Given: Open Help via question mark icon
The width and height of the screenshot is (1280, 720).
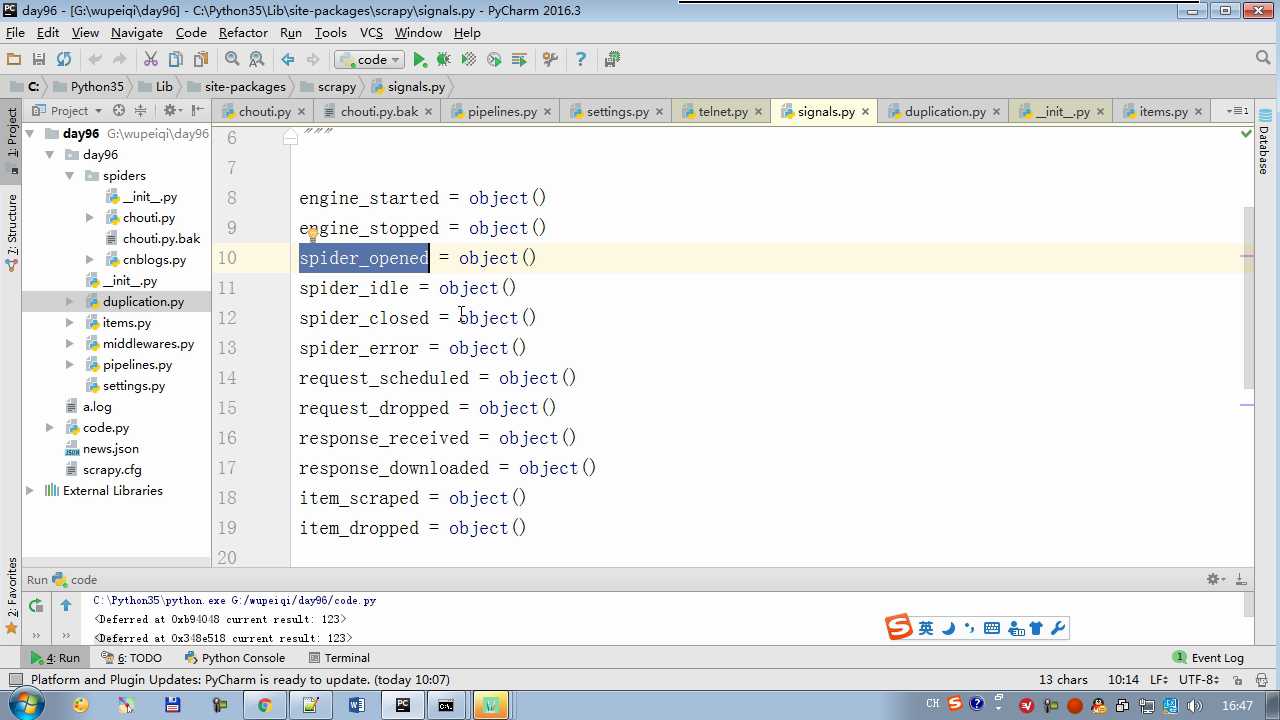Looking at the screenshot, I should tap(581, 60).
